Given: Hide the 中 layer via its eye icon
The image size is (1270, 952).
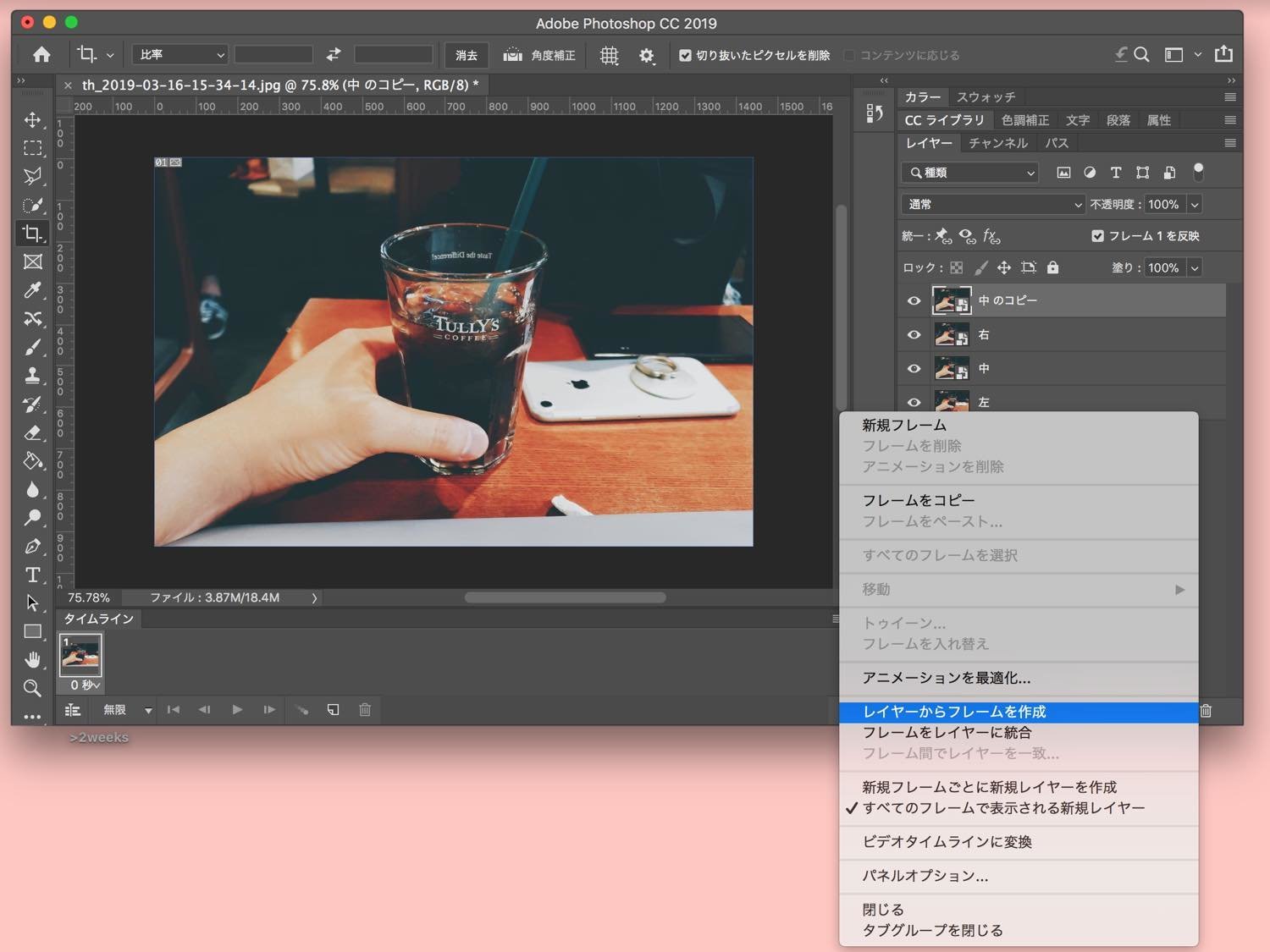Looking at the screenshot, I should (x=914, y=369).
